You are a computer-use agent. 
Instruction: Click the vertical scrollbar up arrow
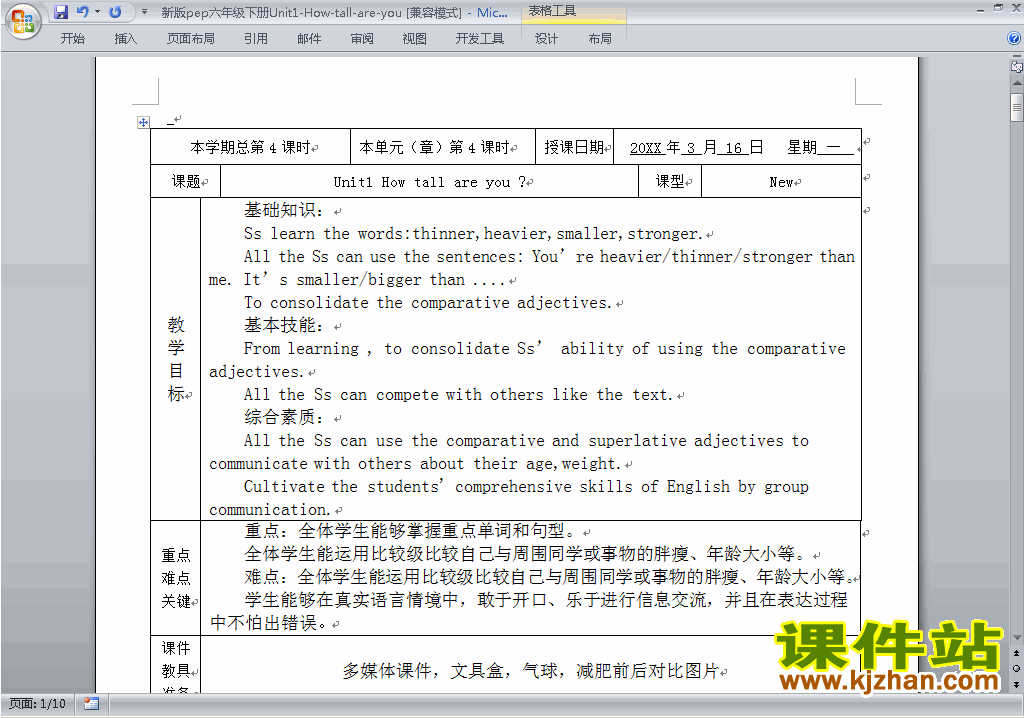pos(1017,84)
